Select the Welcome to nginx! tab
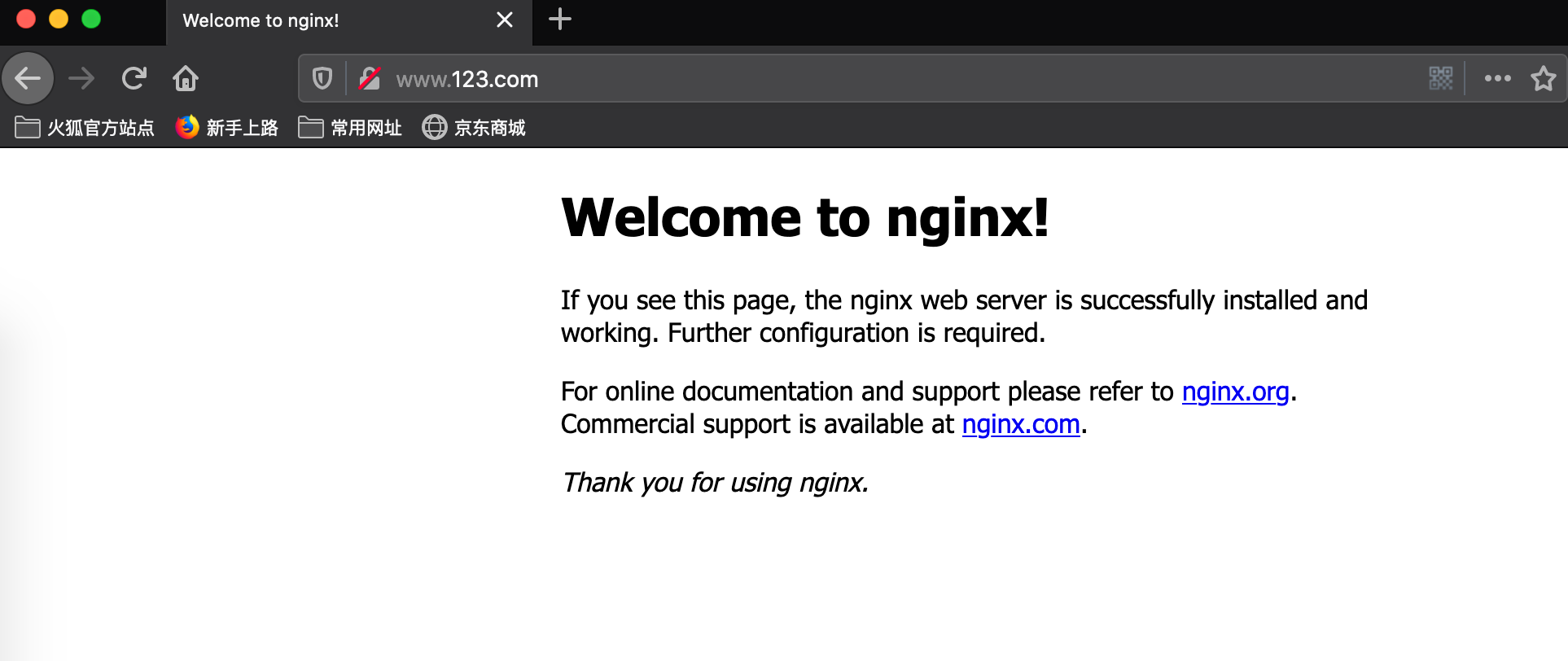The height and width of the screenshot is (661, 1568). tap(349, 22)
